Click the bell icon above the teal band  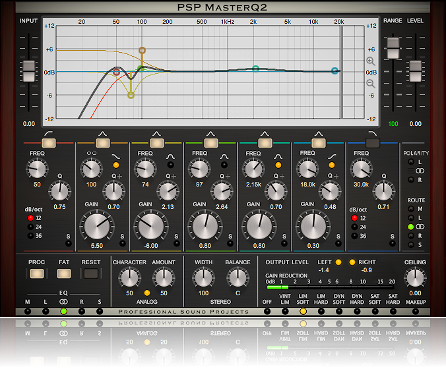click(x=265, y=134)
